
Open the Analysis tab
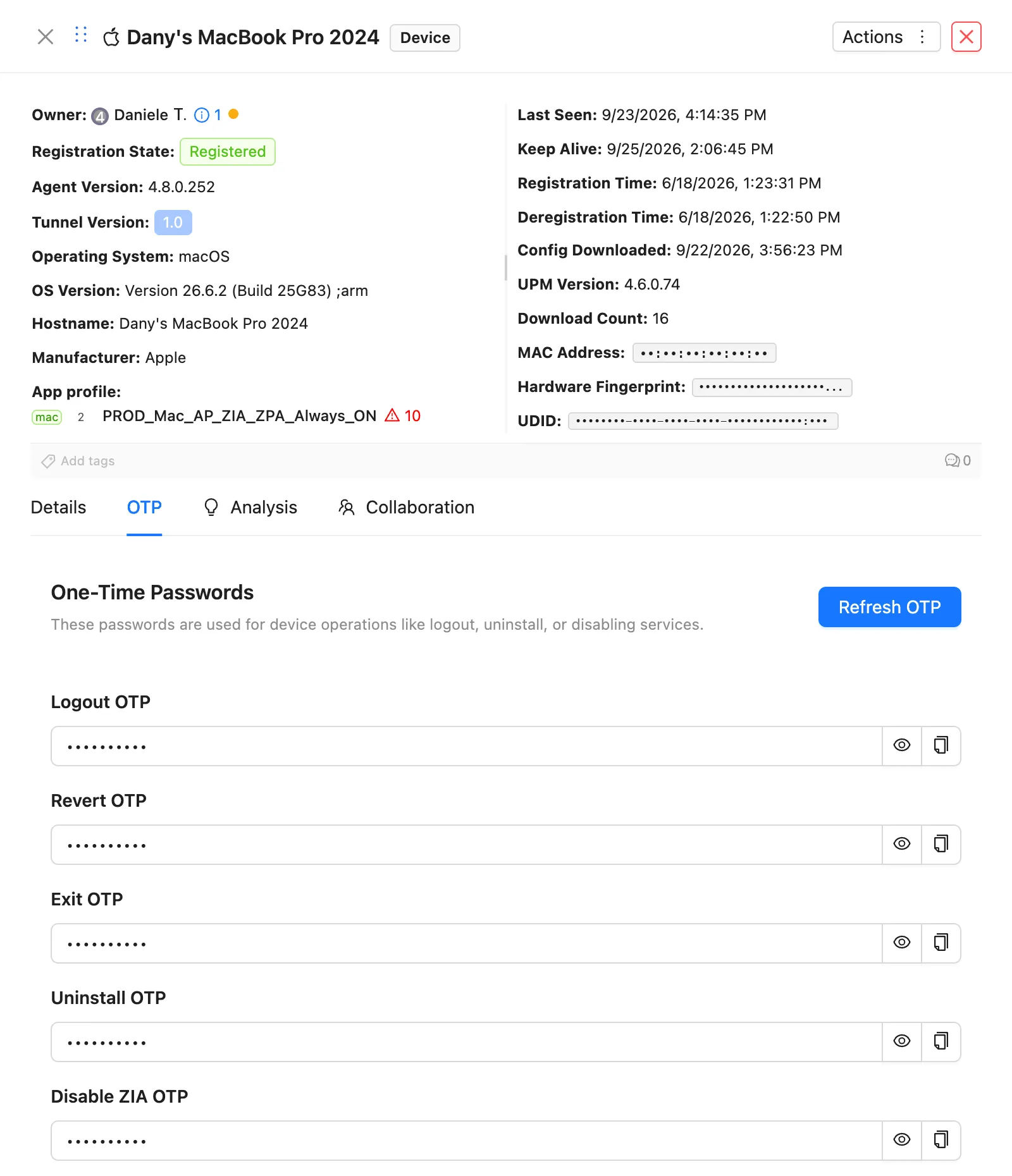pos(250,507)
